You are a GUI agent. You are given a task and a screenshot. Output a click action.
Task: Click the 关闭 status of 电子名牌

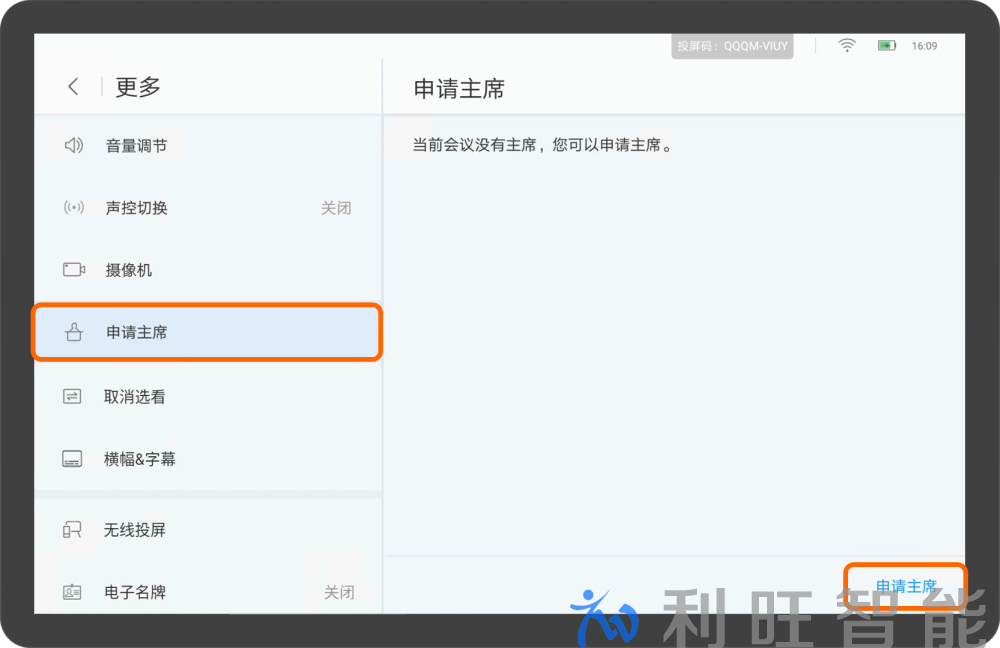(339, 593)
